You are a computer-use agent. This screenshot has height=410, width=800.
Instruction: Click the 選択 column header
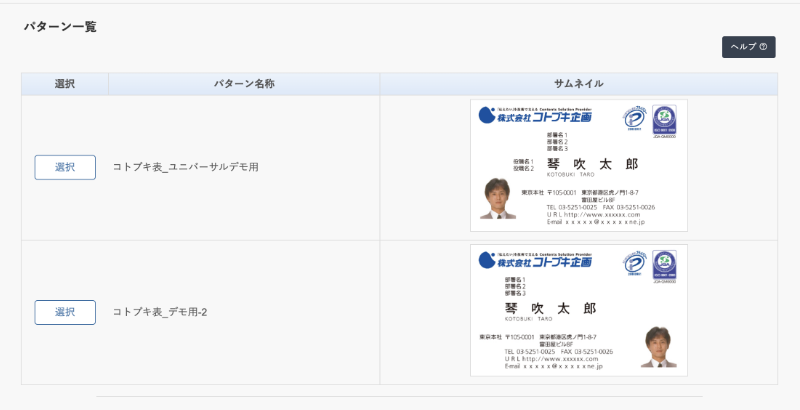(x=65, y=84)
